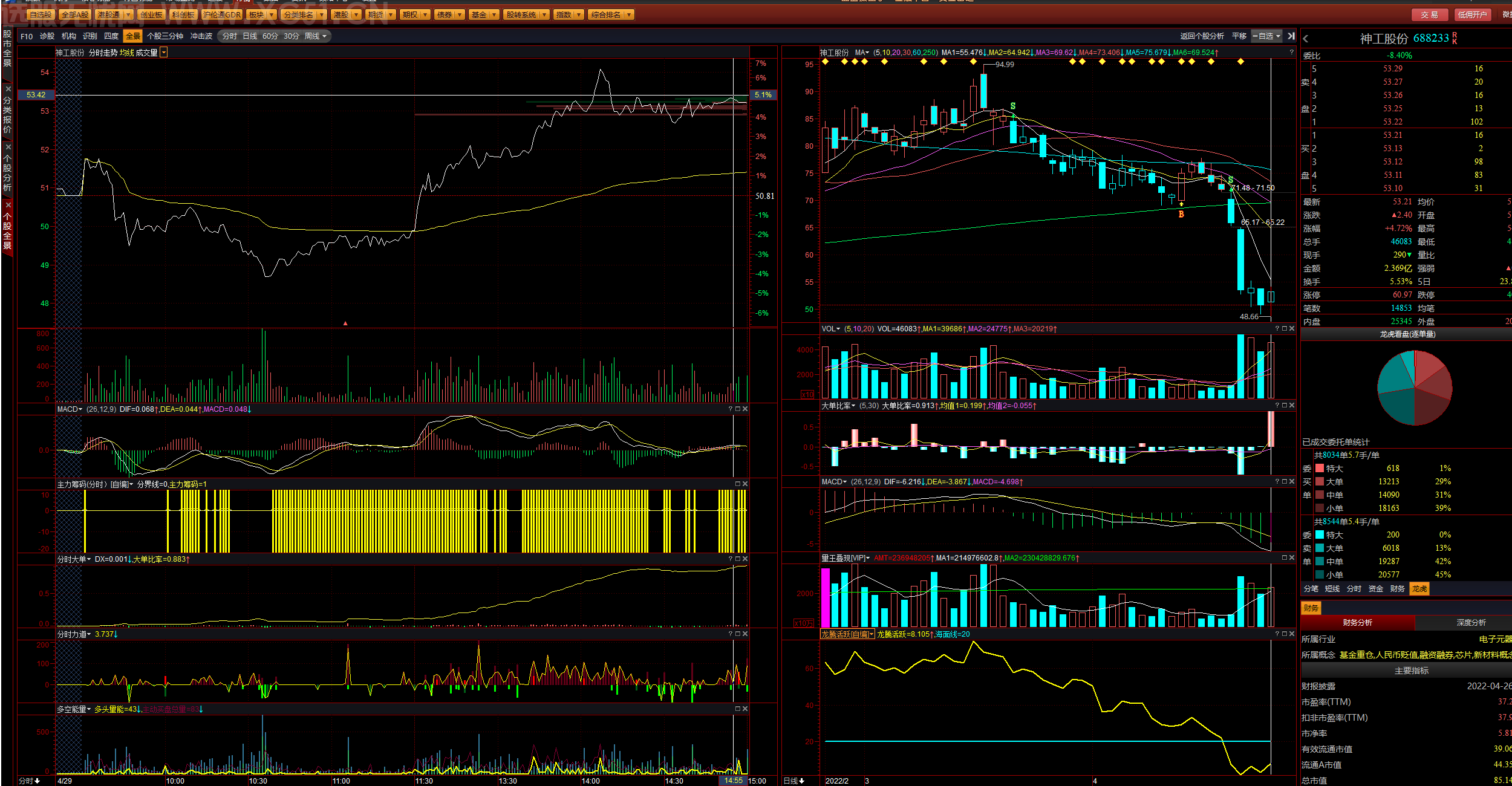
Task: Select the 深度分析 tab
Action: pos(1471,623)
